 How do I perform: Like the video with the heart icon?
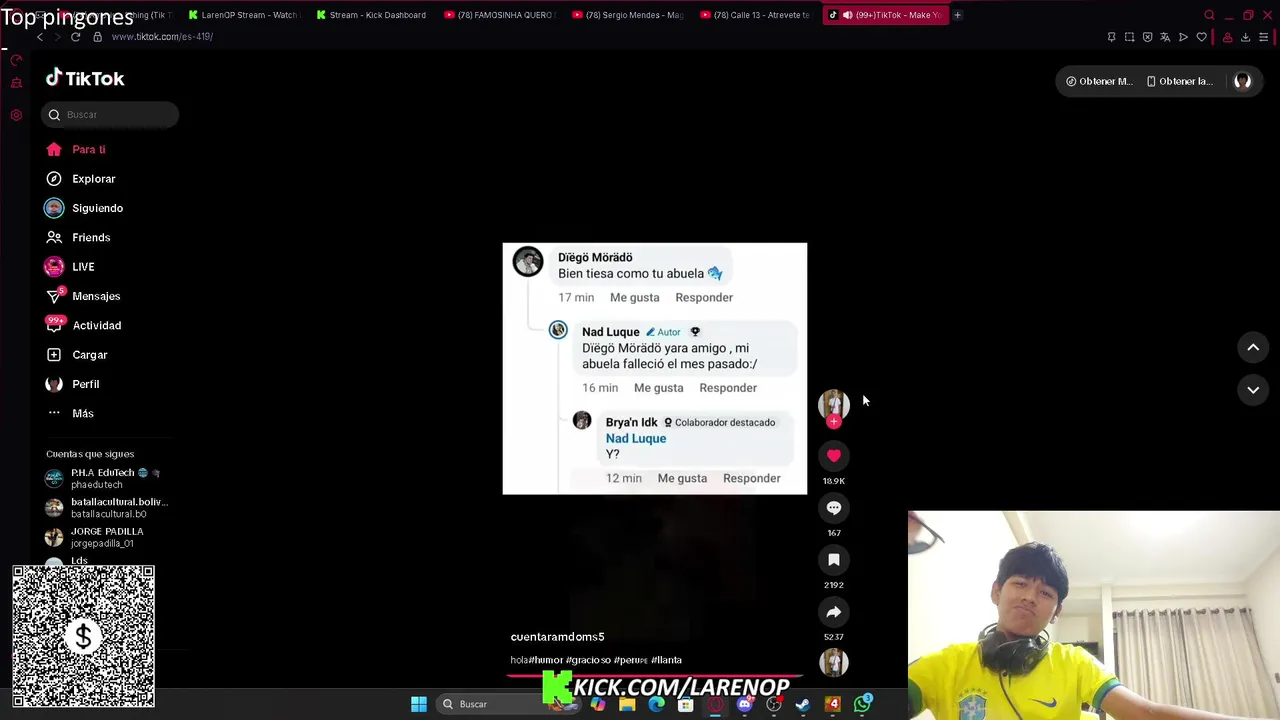tap(834, 456)
